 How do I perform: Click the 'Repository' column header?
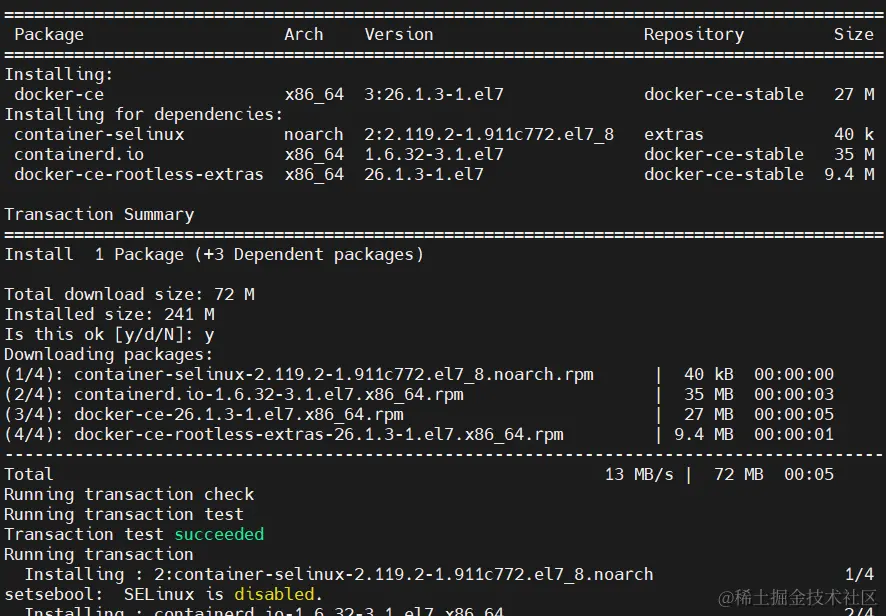point(694,34)
